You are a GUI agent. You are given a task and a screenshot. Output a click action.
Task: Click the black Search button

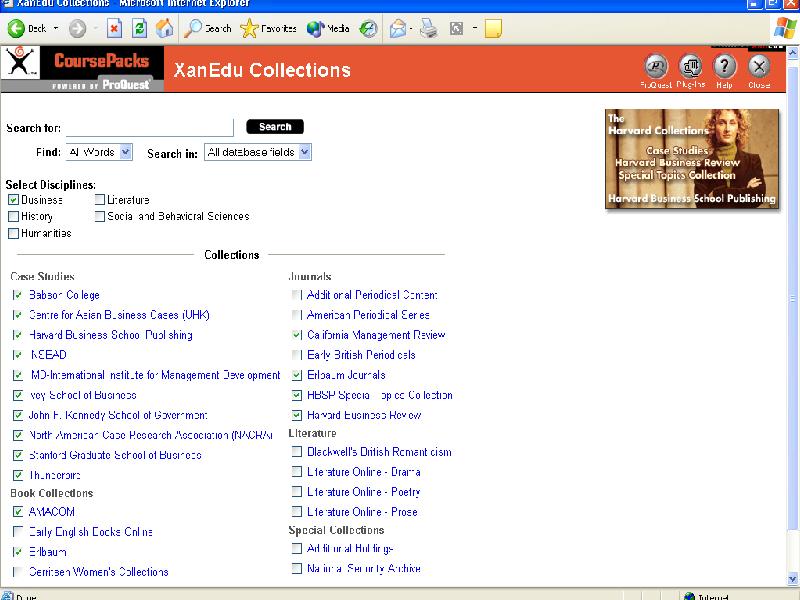coord(275,127)
